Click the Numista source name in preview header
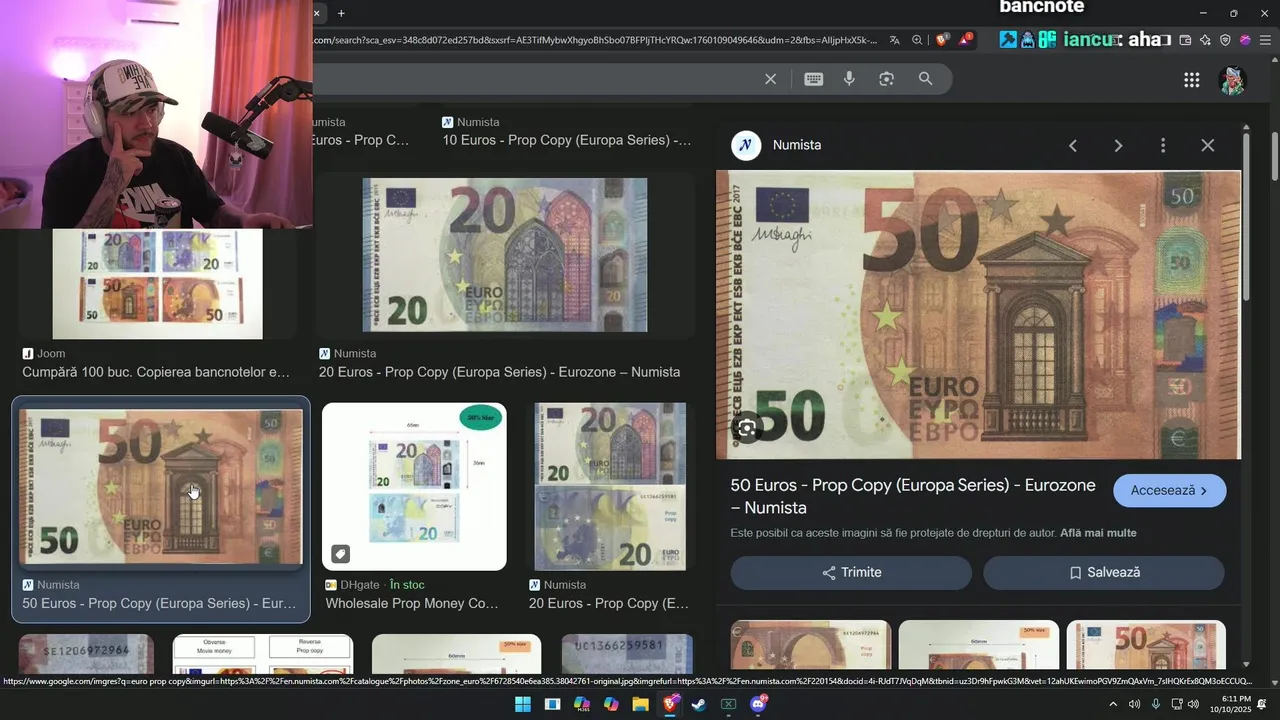This screenshot has height=720, width=1280. coord(797,145)
